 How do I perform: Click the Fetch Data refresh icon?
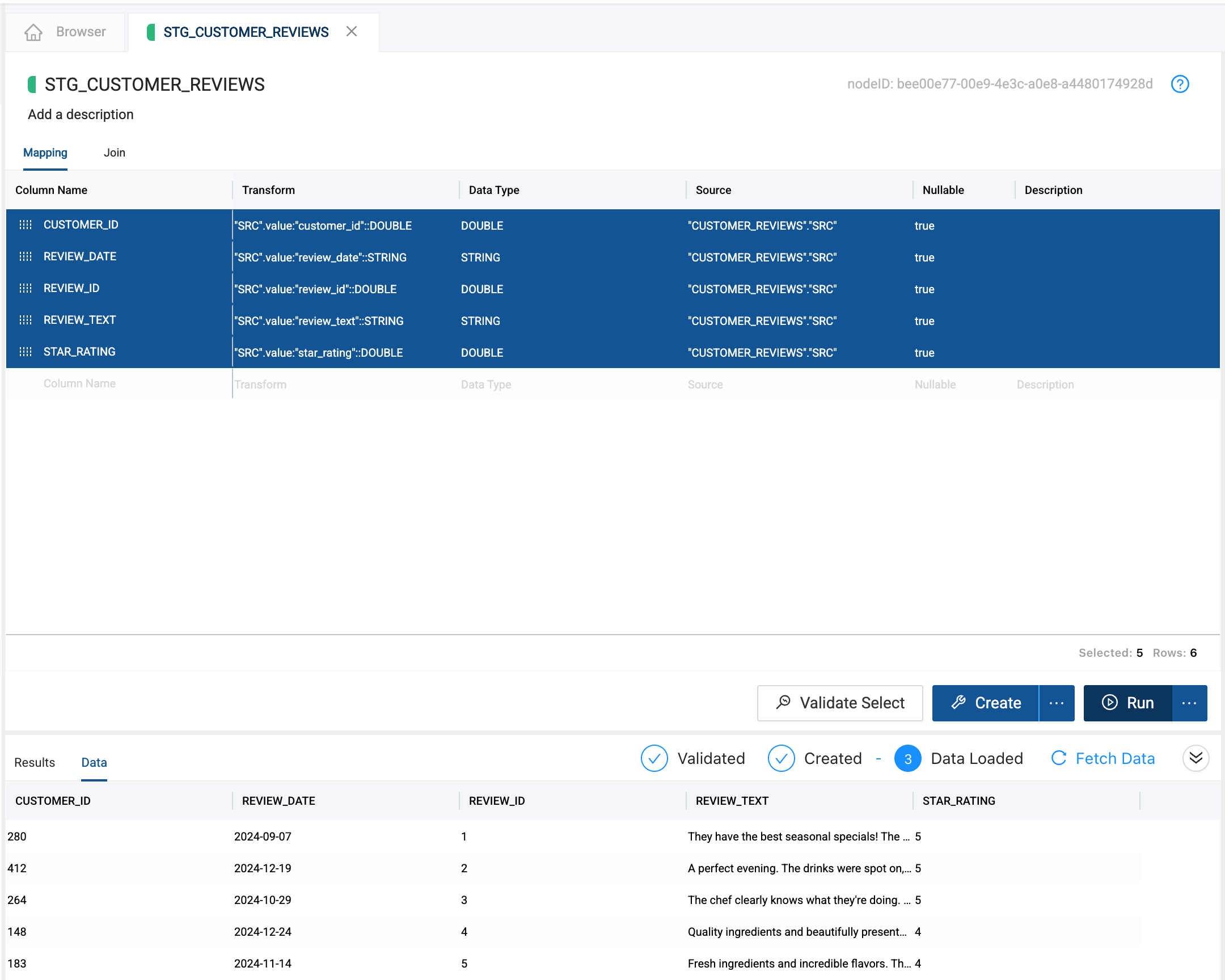(x=1058, y=758)
